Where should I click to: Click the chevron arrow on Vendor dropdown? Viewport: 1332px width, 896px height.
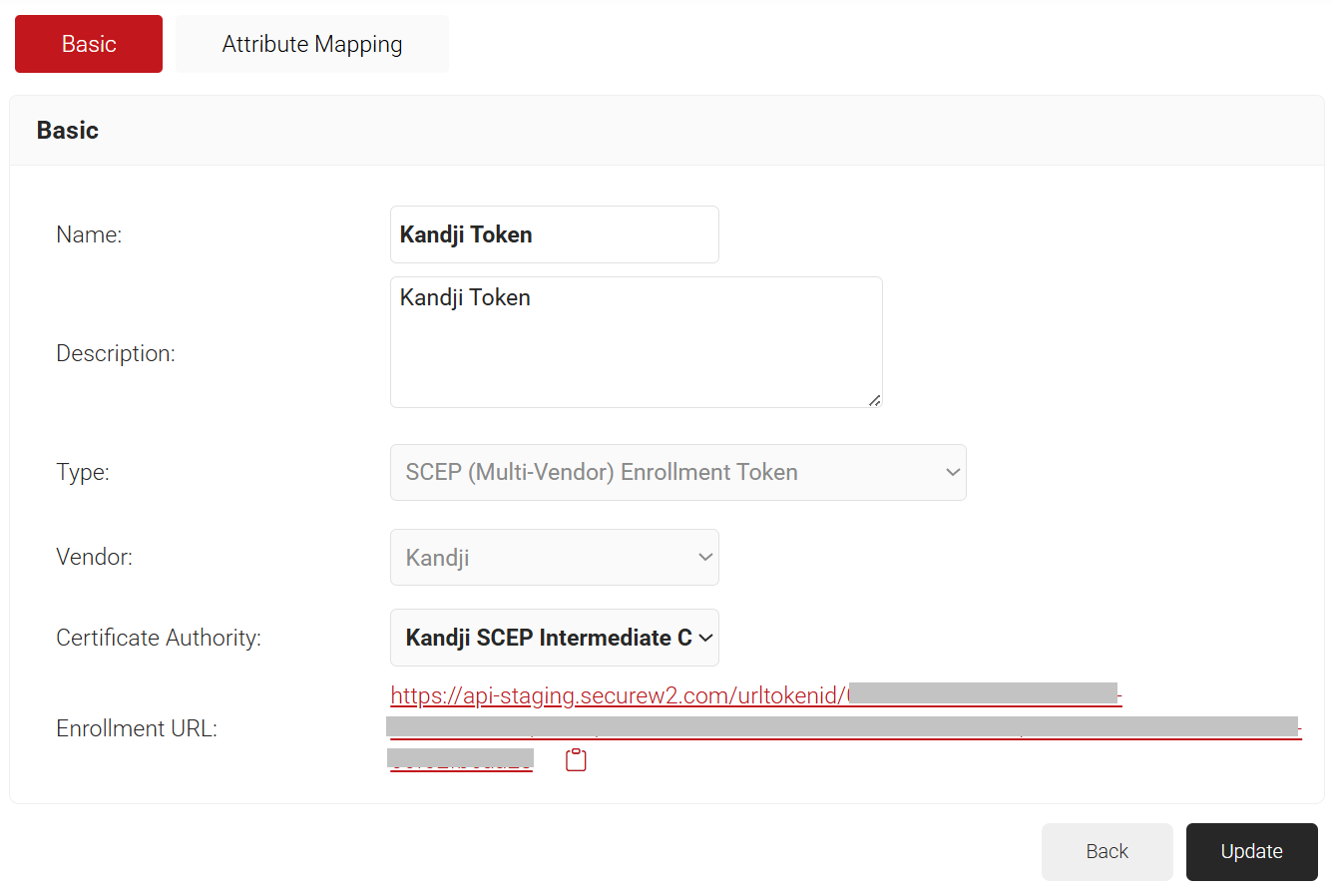coord(705,557)
